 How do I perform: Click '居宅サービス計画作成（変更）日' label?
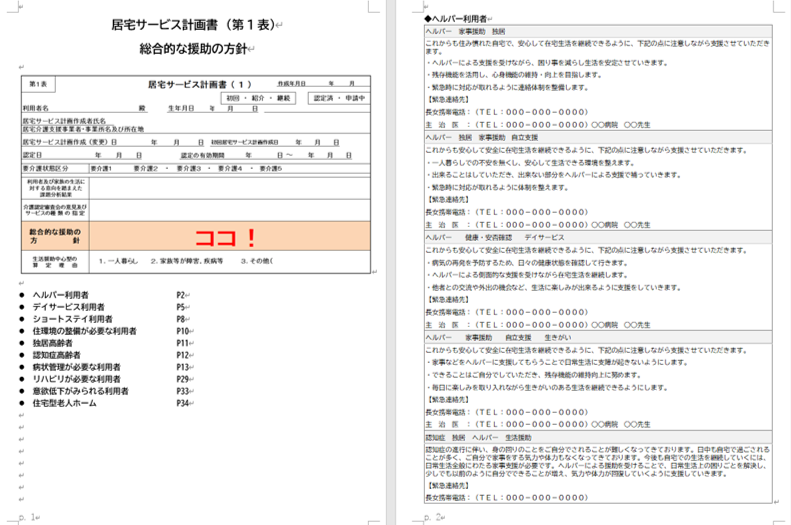tap(70, 142)
